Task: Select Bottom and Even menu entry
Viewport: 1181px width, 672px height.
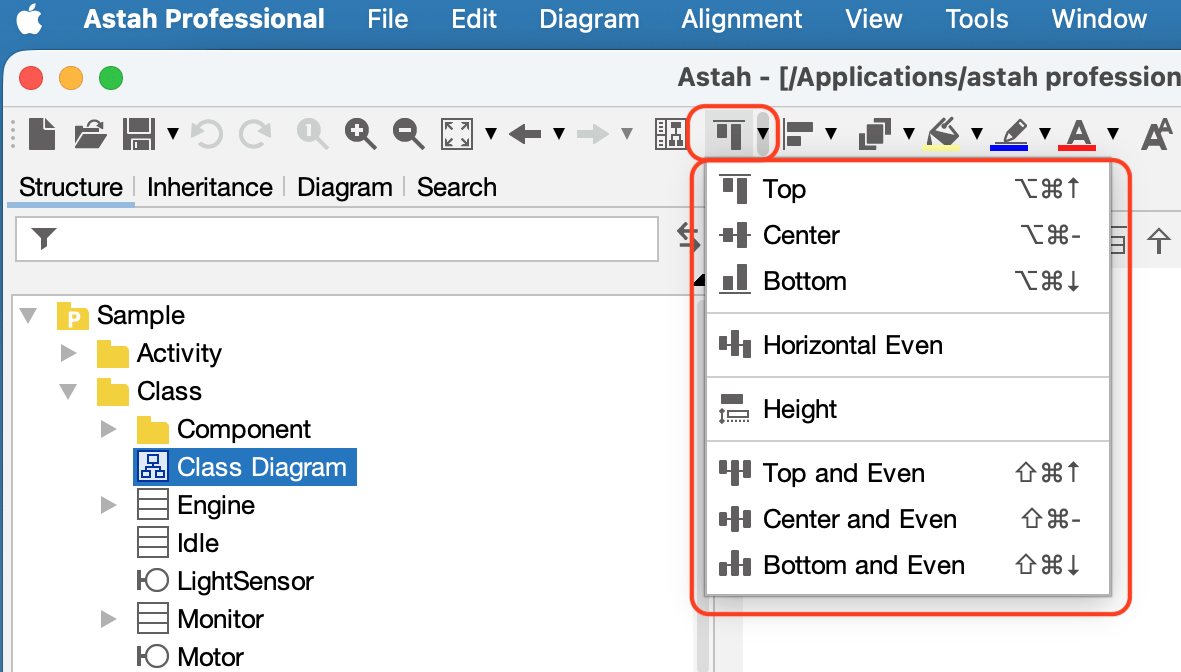Action: point(908,565)
